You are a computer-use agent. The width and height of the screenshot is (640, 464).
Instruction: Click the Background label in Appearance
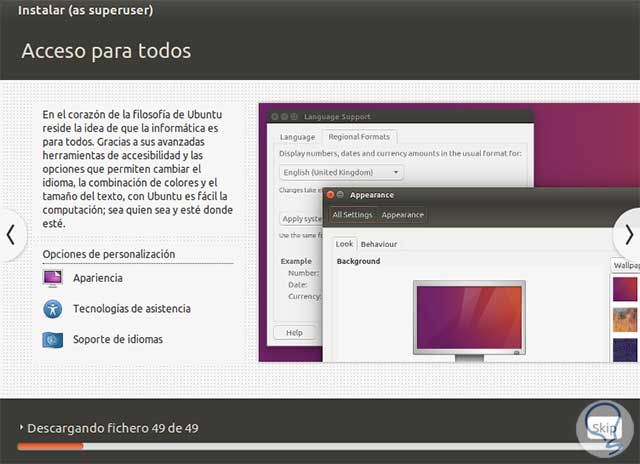358,261
